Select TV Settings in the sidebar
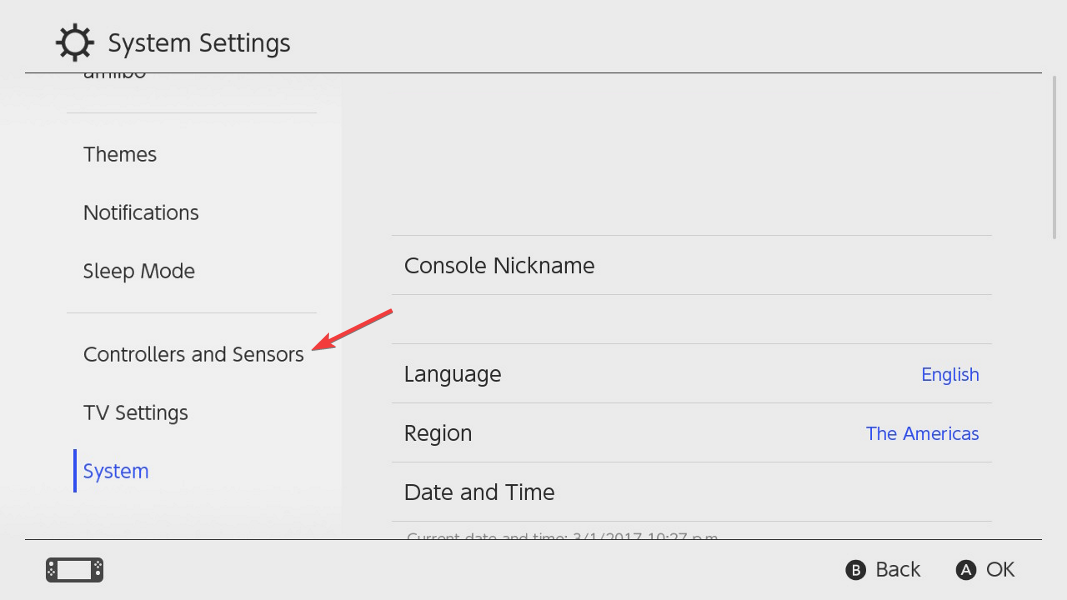Viewport: 1067px width, 600px height. tap(135, 413)
